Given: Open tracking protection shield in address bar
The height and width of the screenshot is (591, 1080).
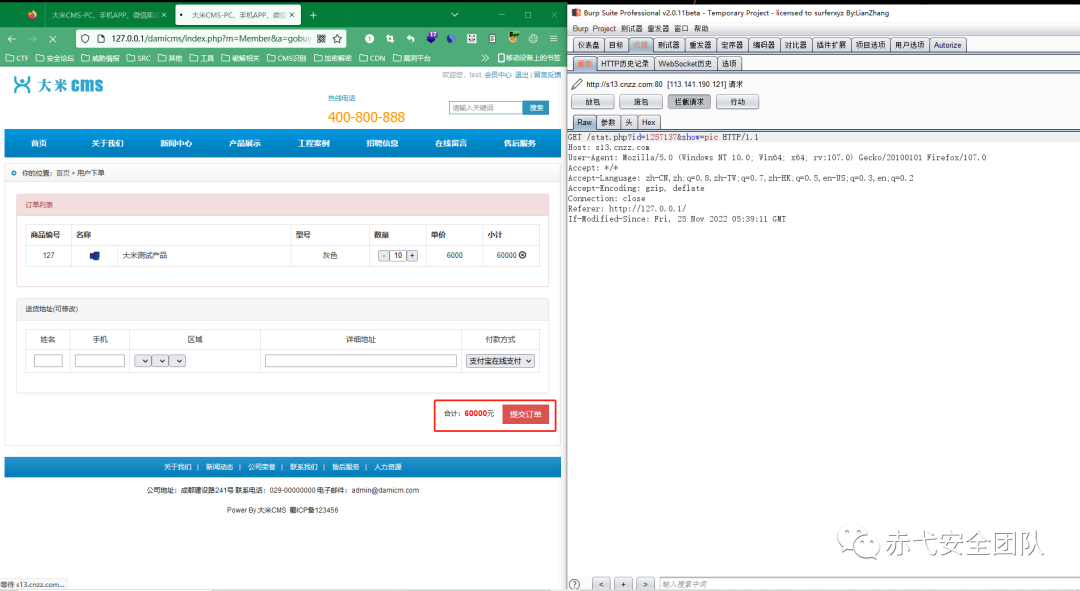Looking at the screenshot, I should 85,39.
